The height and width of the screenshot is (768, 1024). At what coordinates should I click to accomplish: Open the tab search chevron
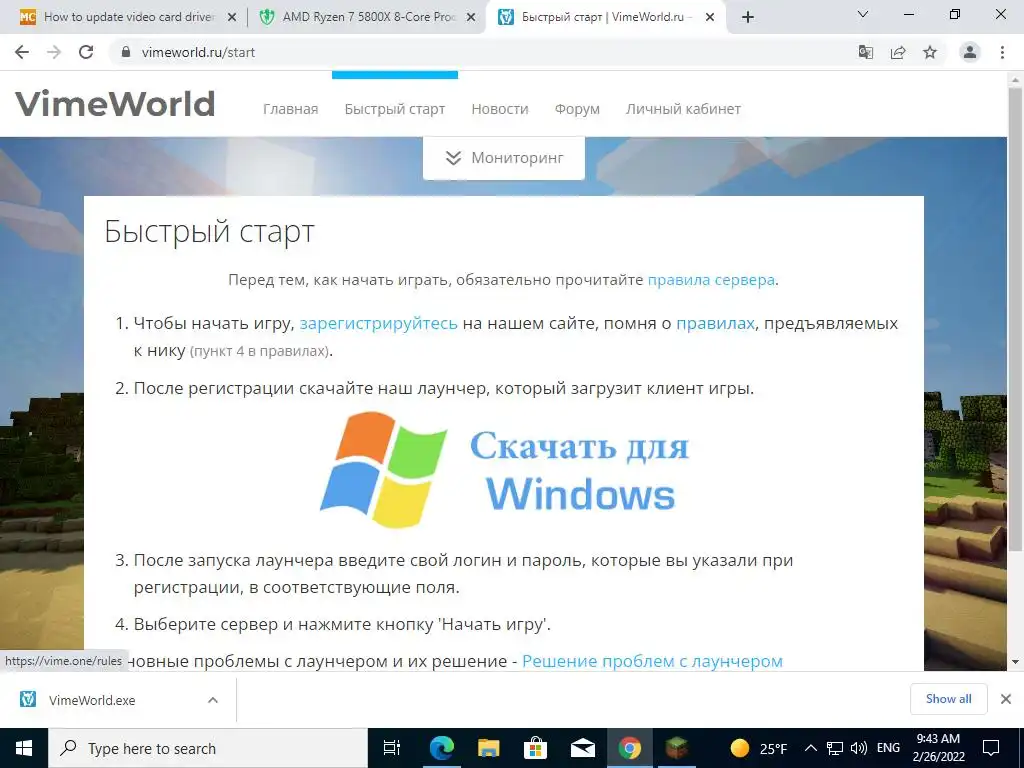[x=863, y=14]
